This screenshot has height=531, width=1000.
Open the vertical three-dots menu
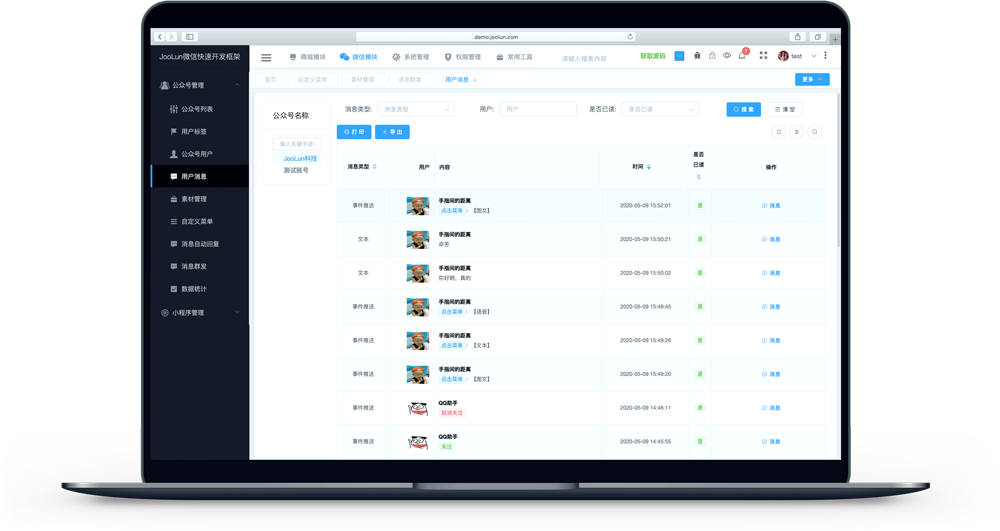(825, 56)
